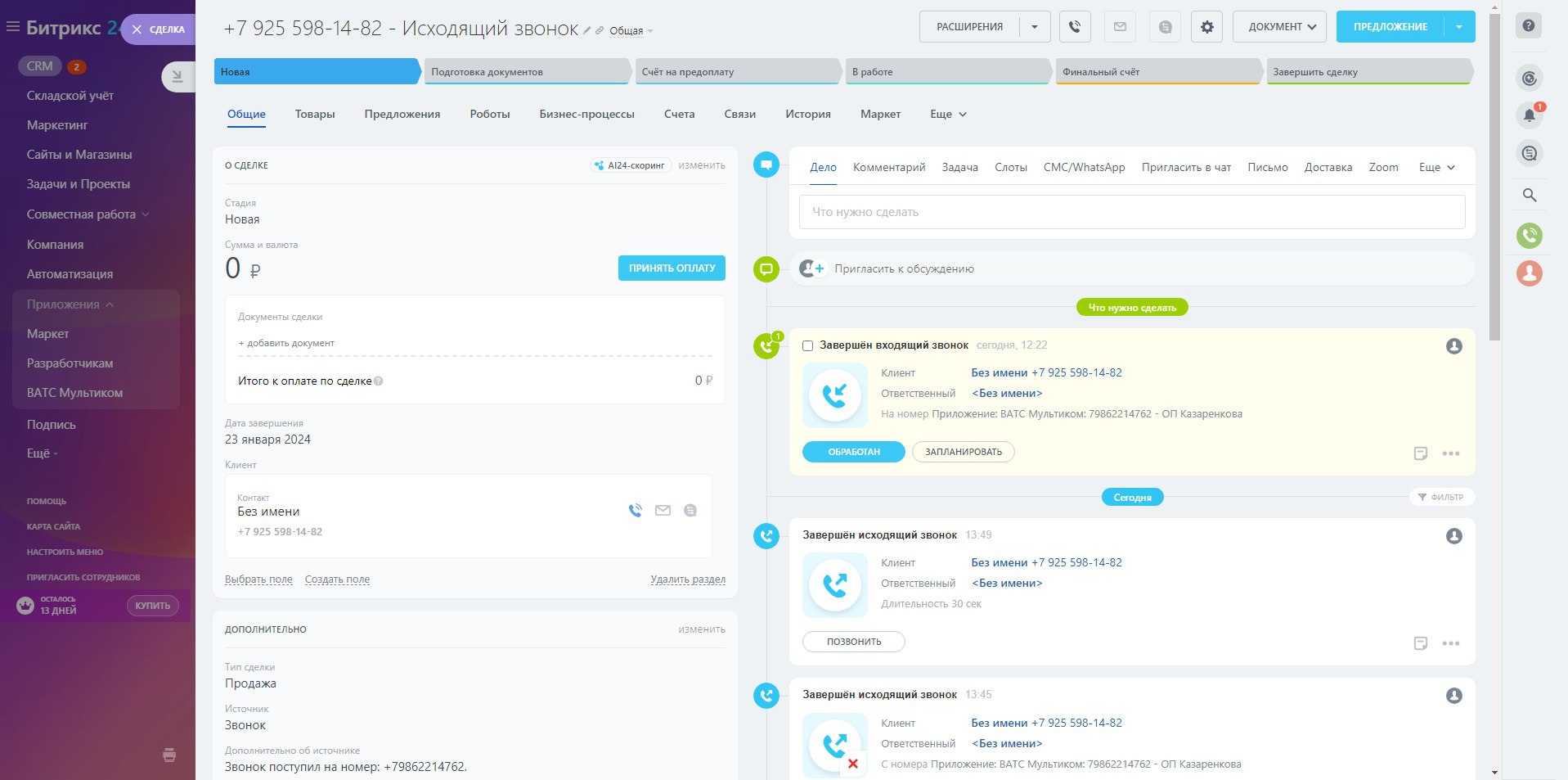This screenshot has width=1568, height=780.
Task: Collapse the left sidebar menu arrow
Action: coord(177,77)
